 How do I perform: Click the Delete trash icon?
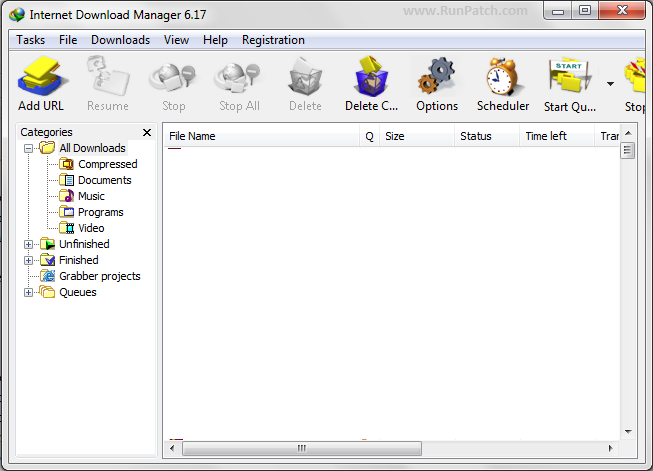pos(305,77)
